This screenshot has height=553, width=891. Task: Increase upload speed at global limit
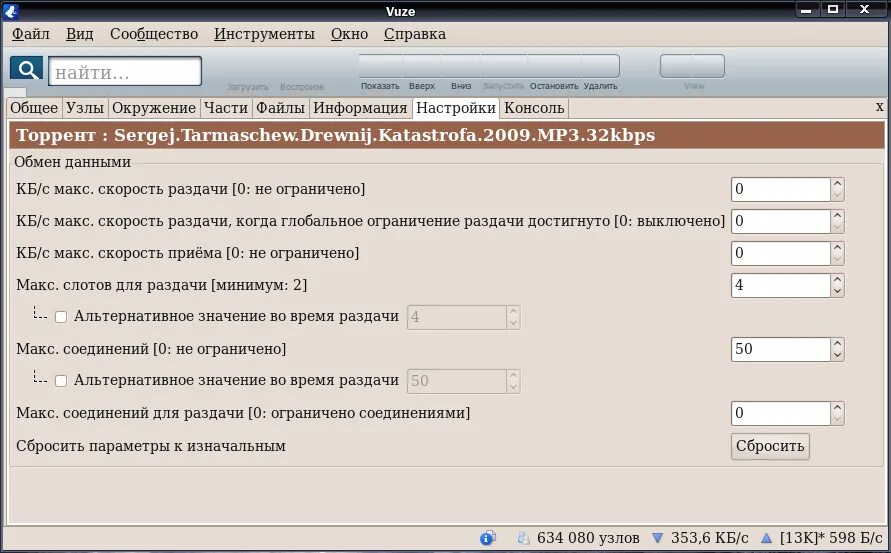click(x=837, y=215)
